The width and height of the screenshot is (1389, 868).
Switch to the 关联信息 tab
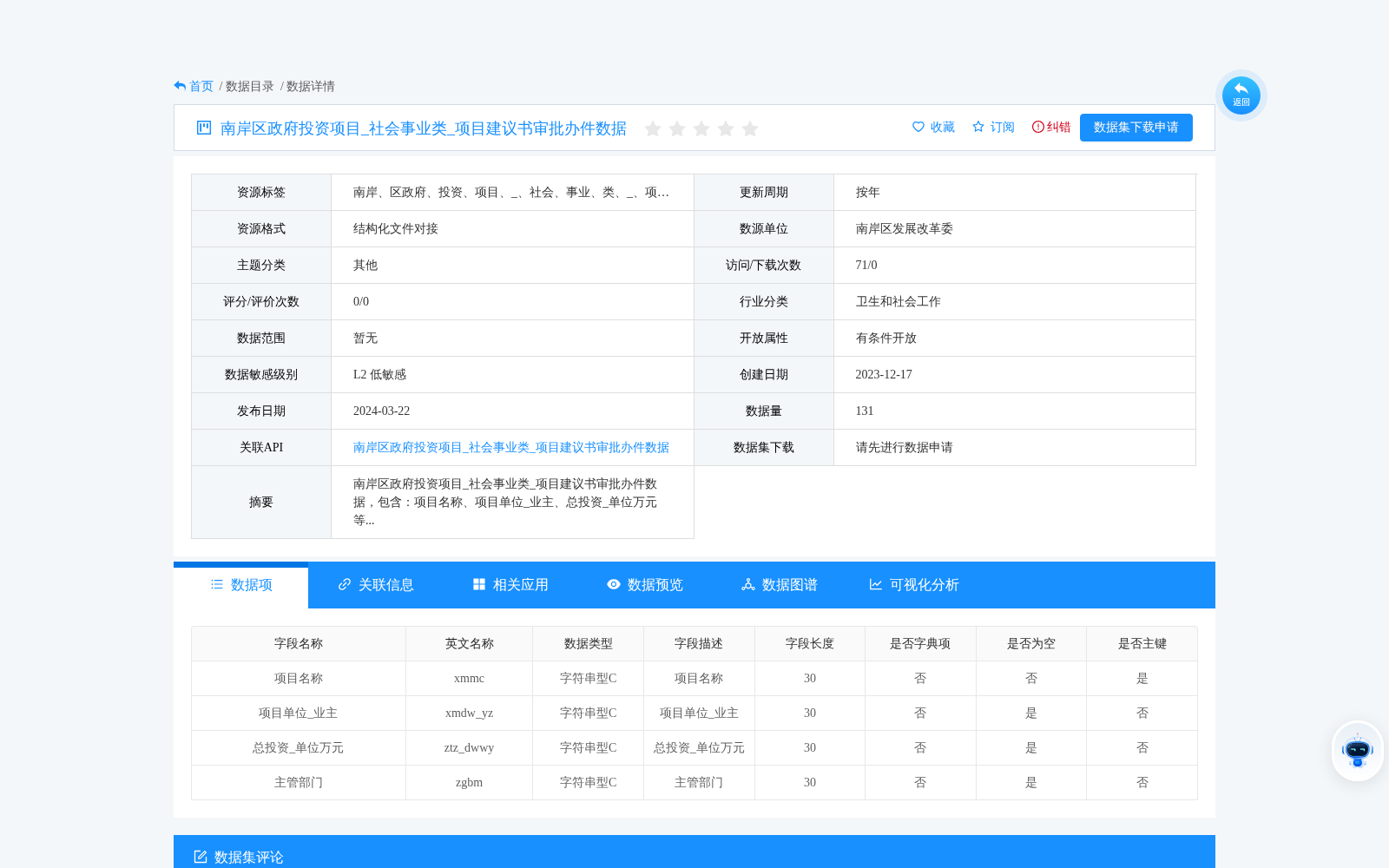376,585
